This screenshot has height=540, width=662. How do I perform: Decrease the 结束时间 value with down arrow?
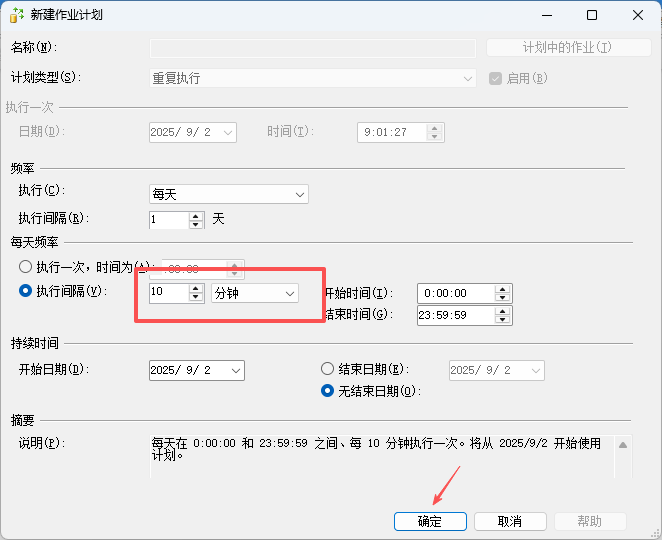pyautogui.click(x=503, y=320)
